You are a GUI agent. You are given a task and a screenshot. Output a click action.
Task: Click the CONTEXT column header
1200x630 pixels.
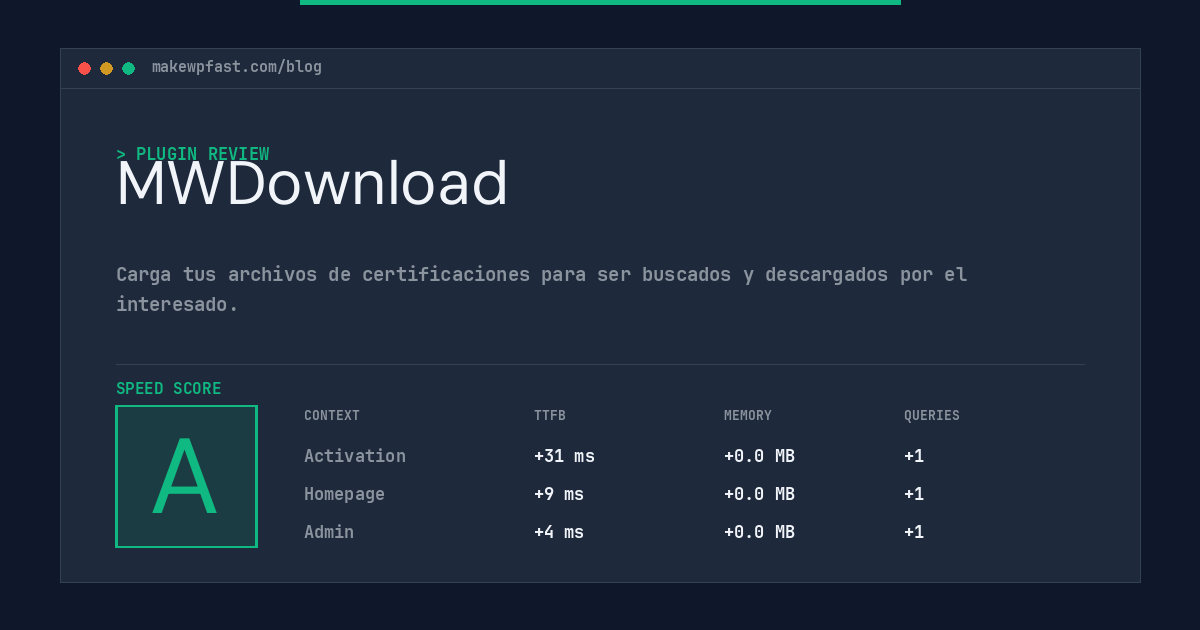point(332,416)
